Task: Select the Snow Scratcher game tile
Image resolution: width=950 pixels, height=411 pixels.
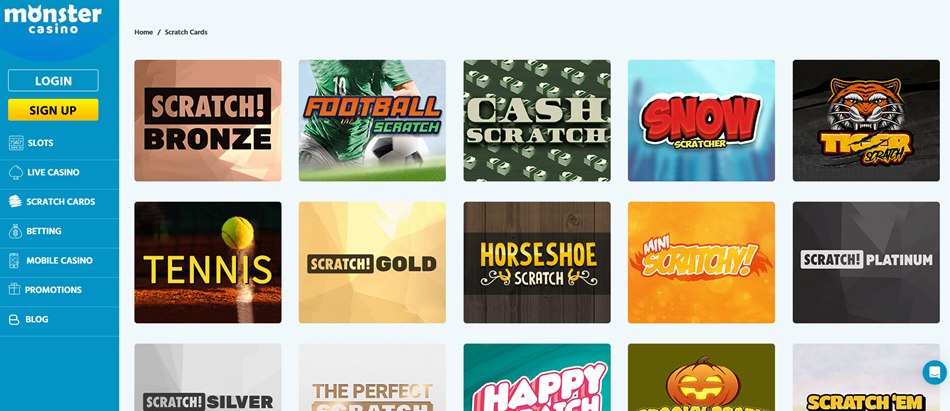Action: tap(701, 120)
